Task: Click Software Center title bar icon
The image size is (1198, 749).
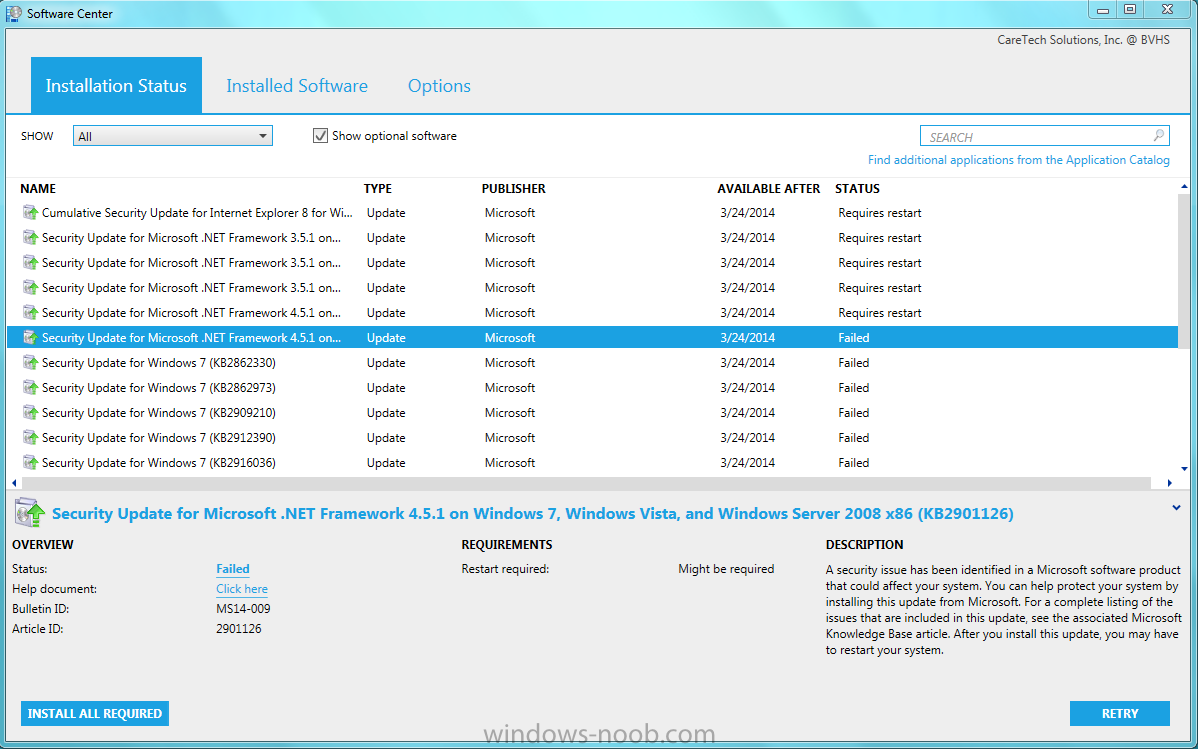Action: (14, 13)
